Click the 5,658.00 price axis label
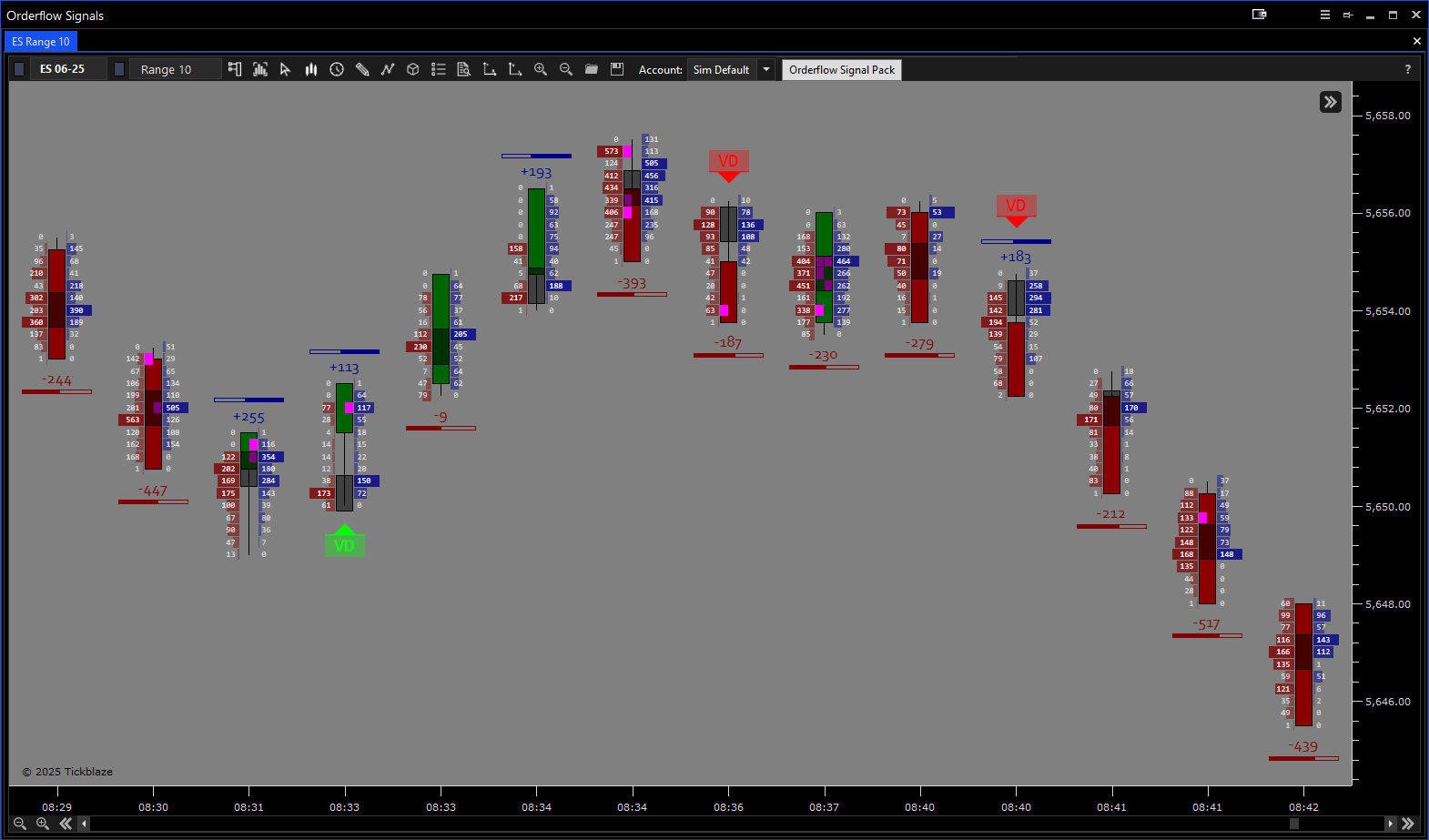 [x=1387, y=116]
